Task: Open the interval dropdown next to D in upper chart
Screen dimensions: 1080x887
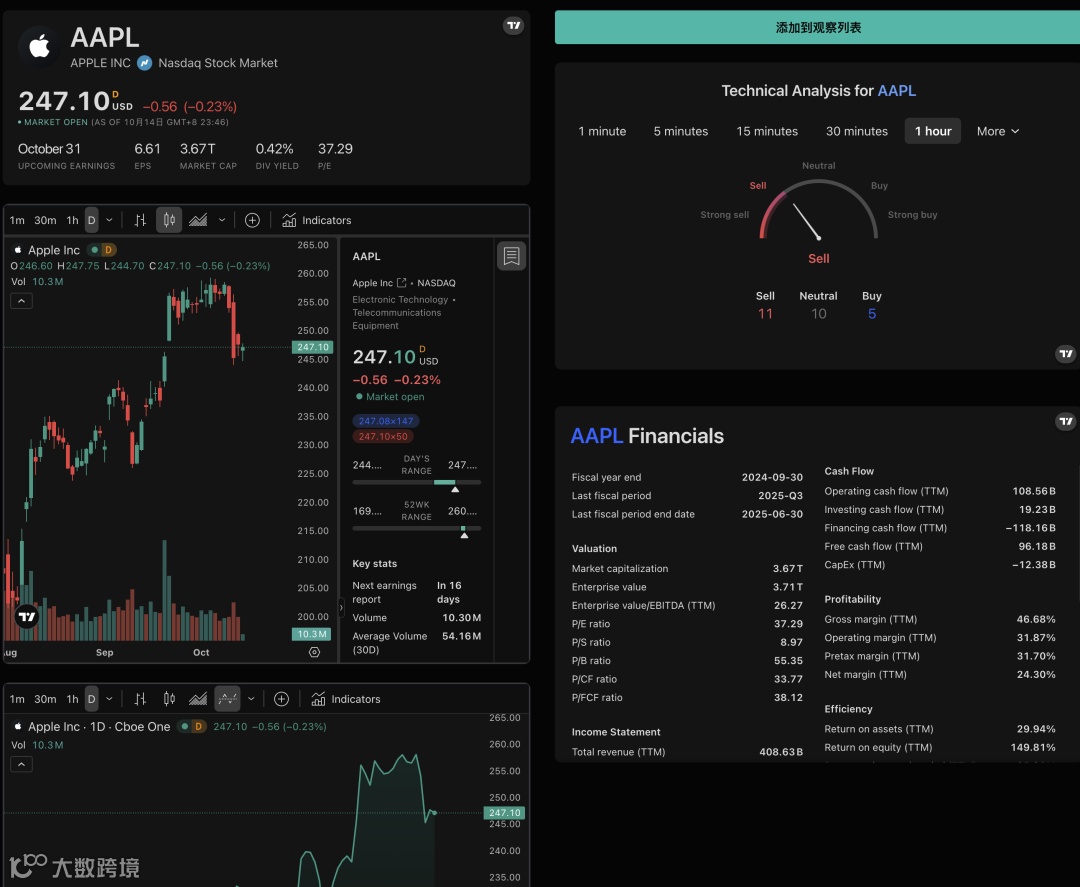Action: coord(109,220)
